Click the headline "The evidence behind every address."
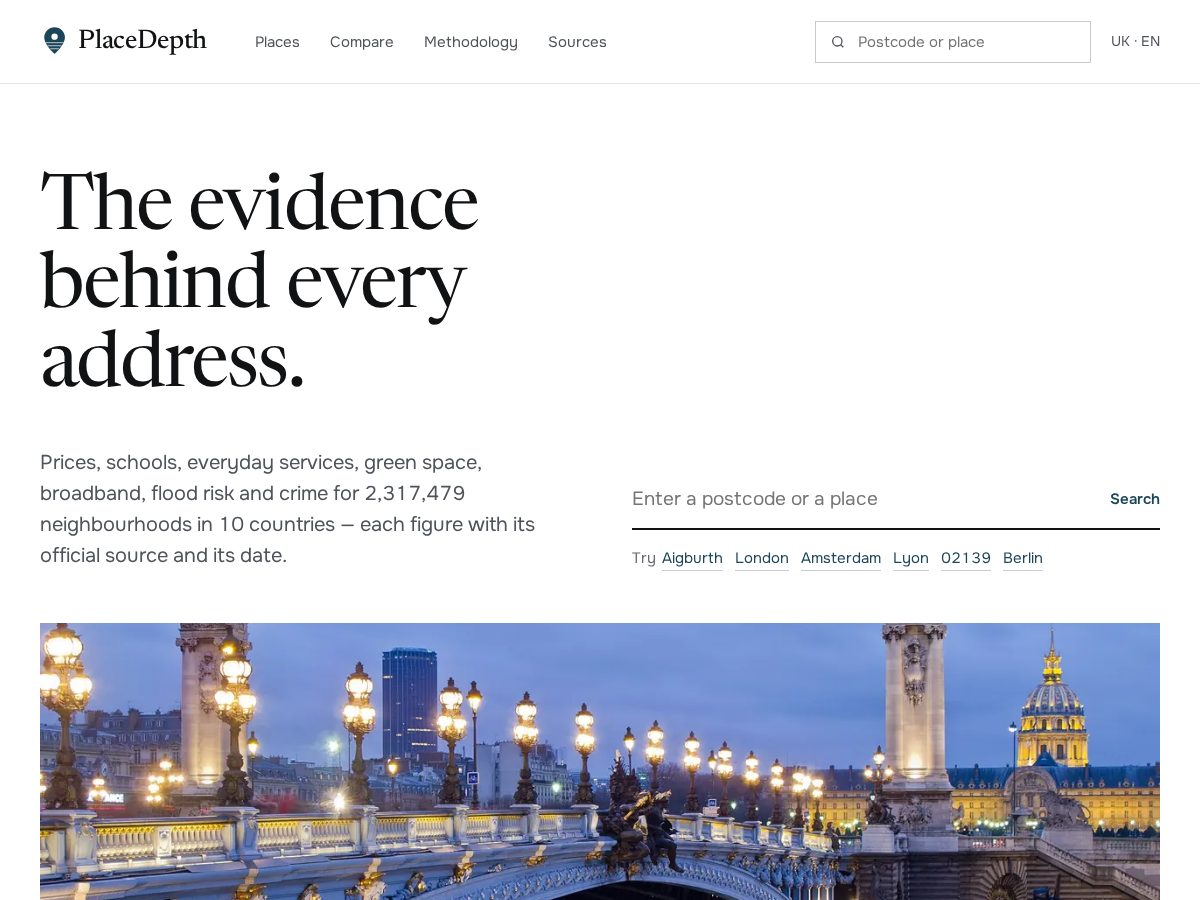 point(259,279)
